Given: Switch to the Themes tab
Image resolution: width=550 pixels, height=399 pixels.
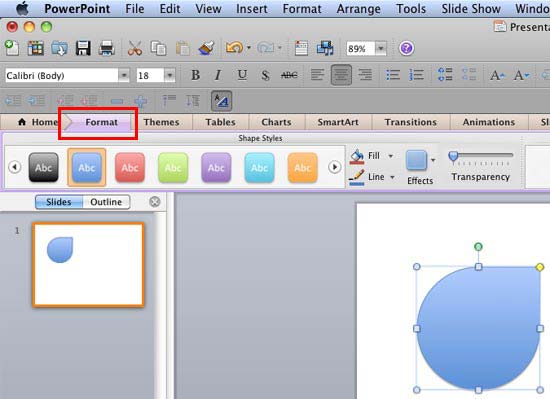Looking at the screenshot, I should [x=161, y=122].
